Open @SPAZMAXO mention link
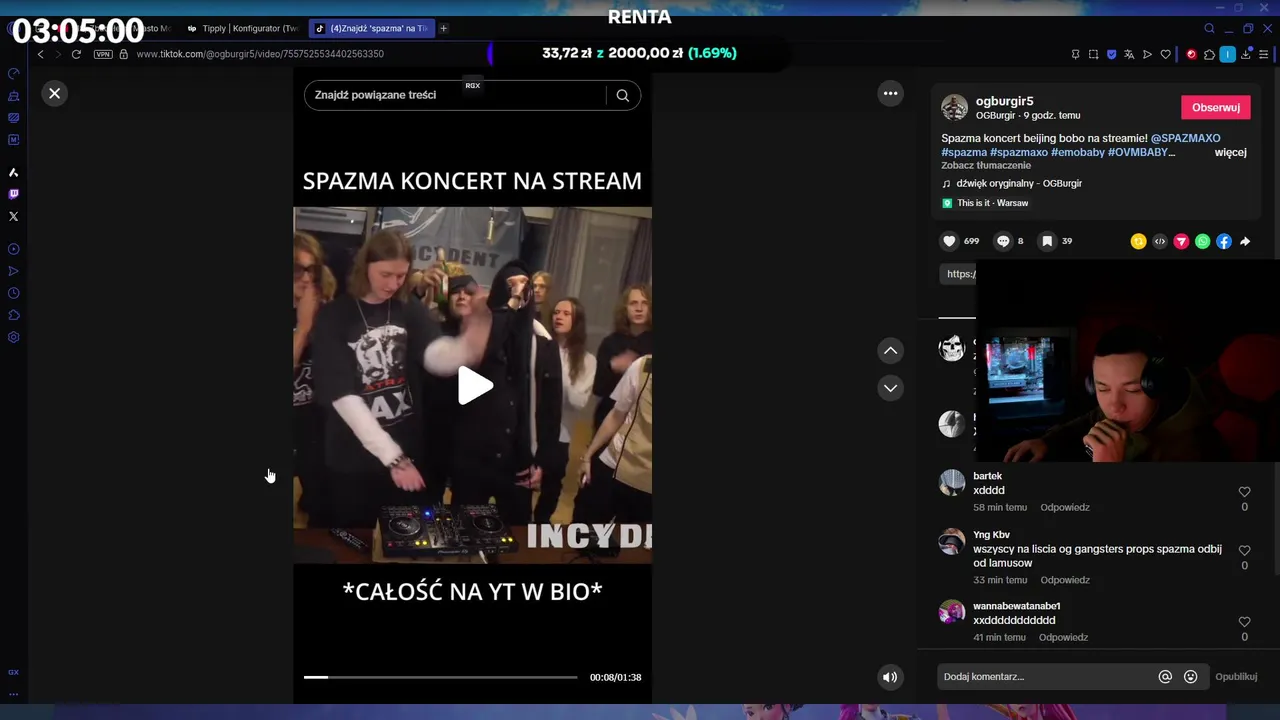 [1186, 138]
